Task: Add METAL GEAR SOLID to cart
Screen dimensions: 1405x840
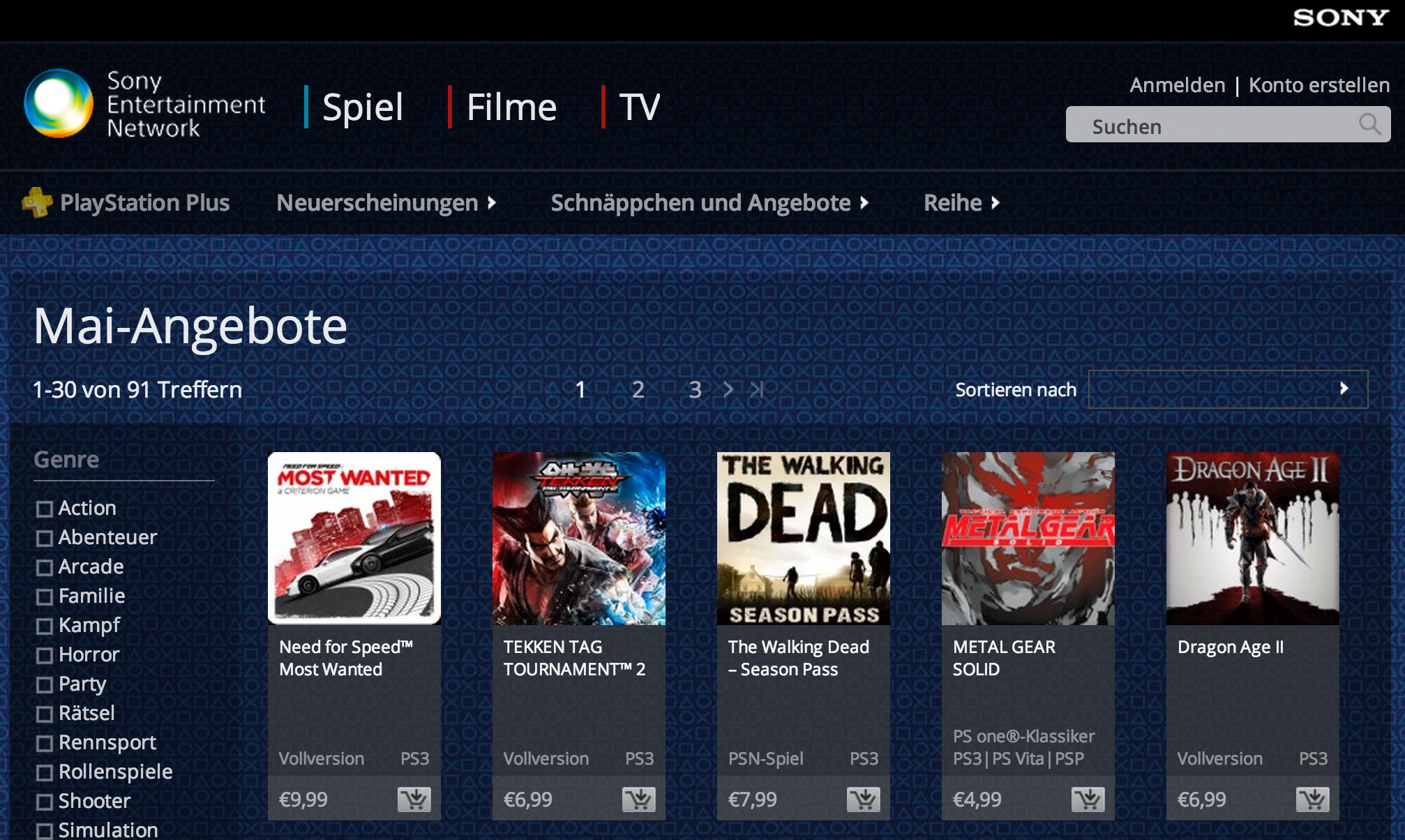Action: coord(1088,799)
